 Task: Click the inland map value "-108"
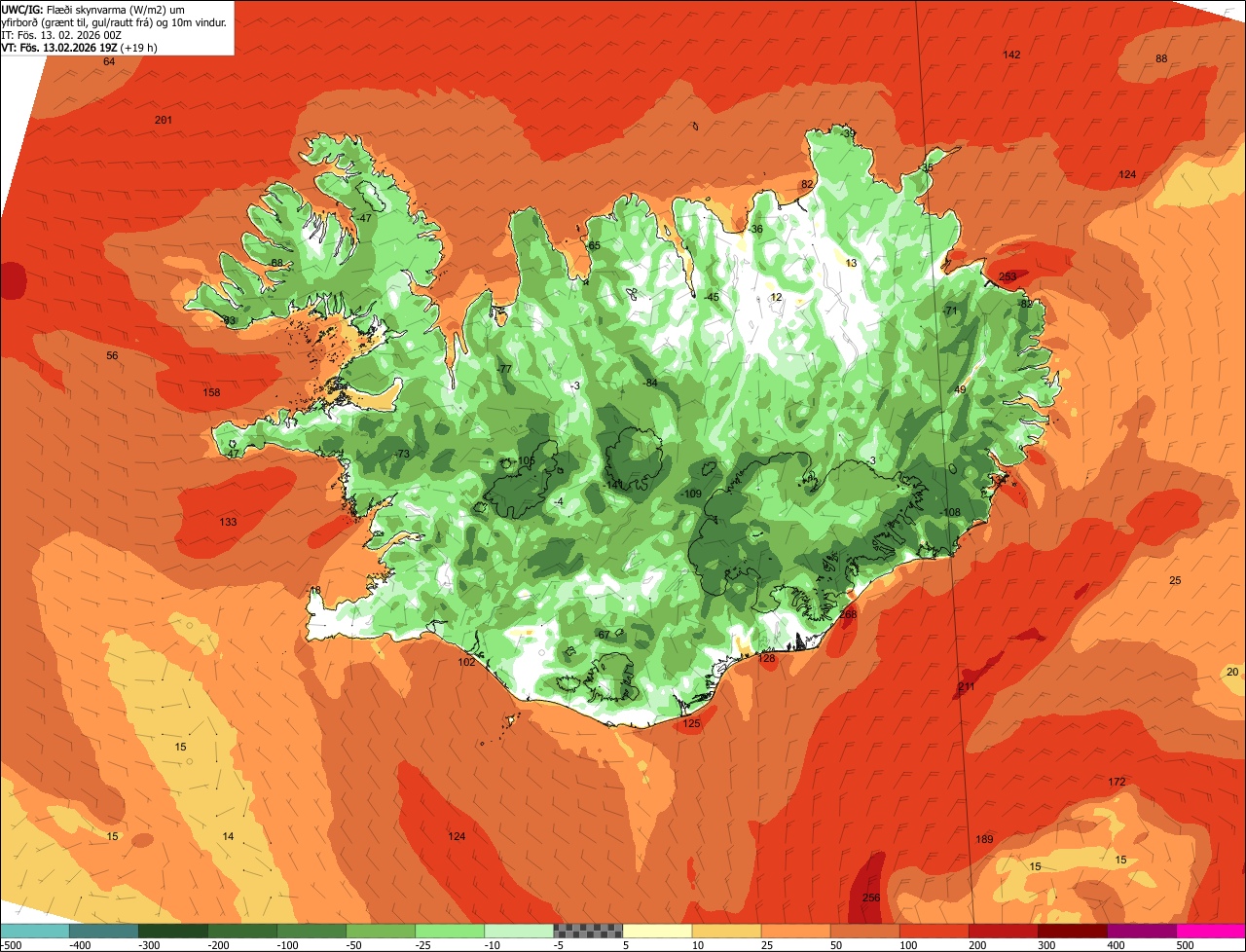click(x=950, y=512)
